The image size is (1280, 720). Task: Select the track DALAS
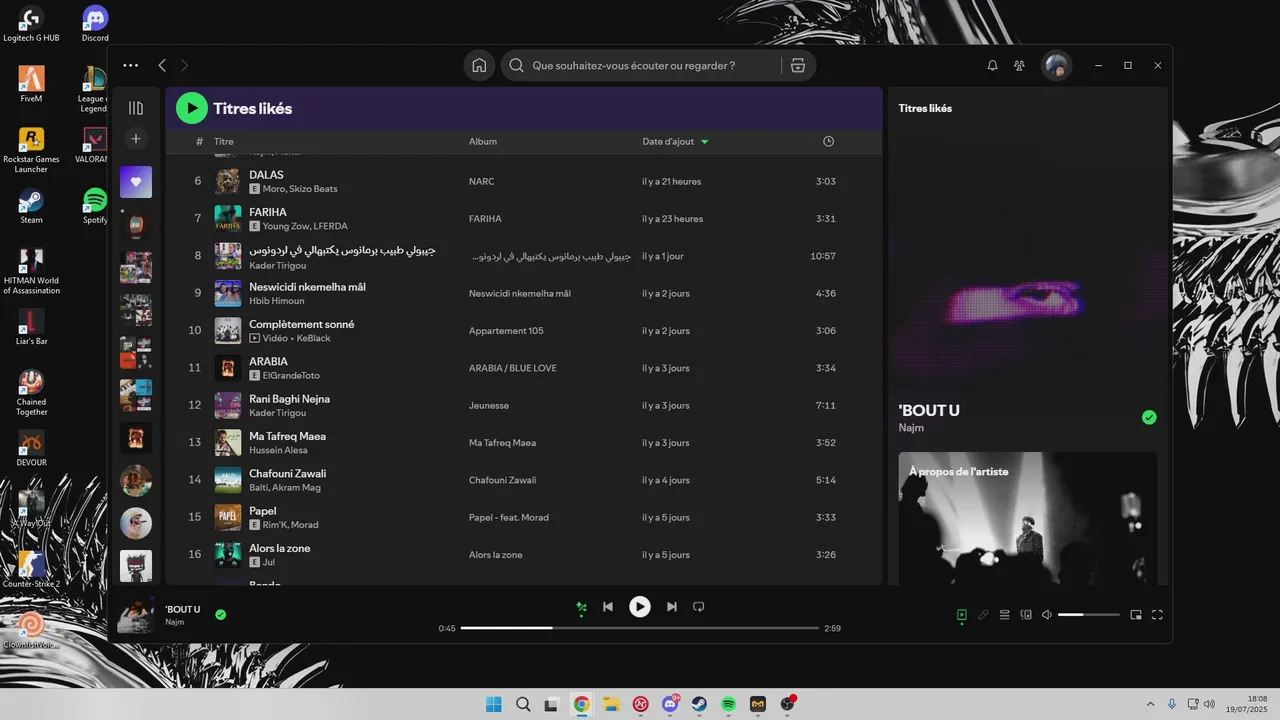(x=266, y=175)
